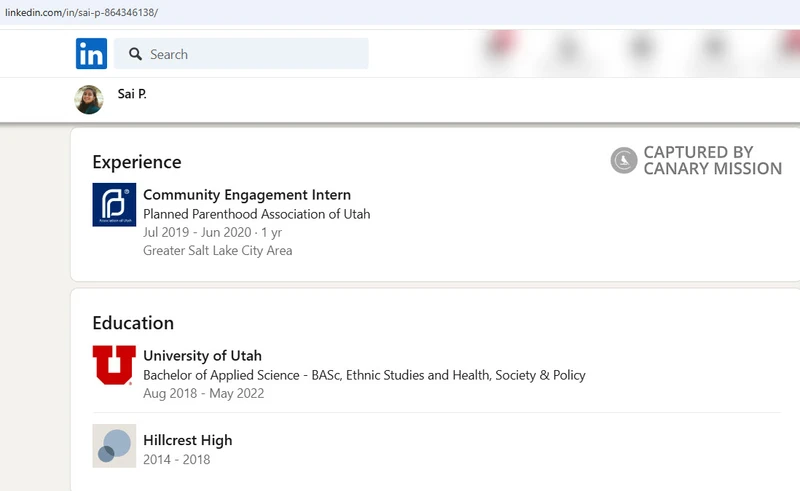Click the Experience section heading
This screenshot has height=491, width=800.
coord(137,162)
